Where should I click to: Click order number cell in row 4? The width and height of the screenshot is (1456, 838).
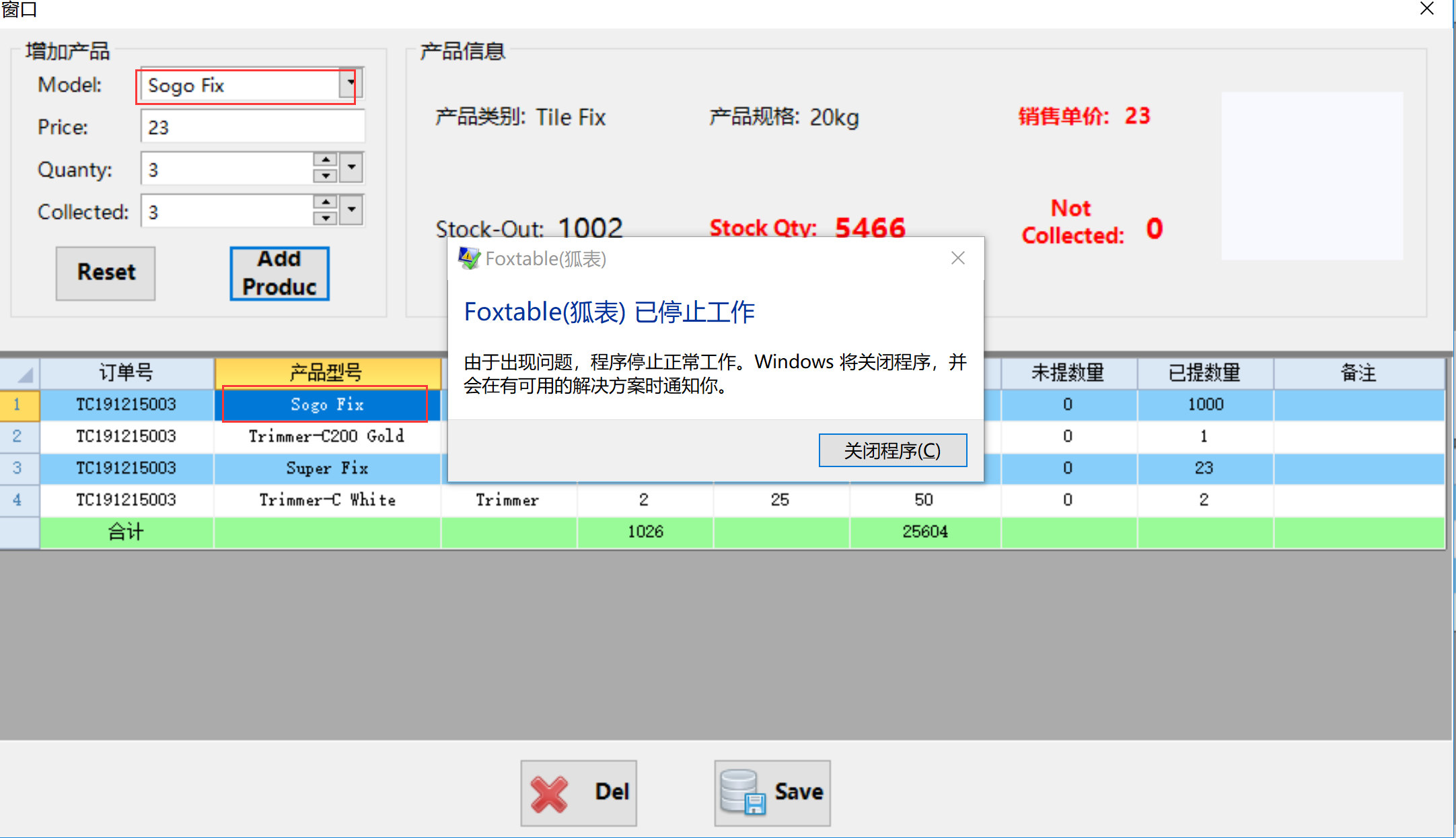[x=126, y=500]
